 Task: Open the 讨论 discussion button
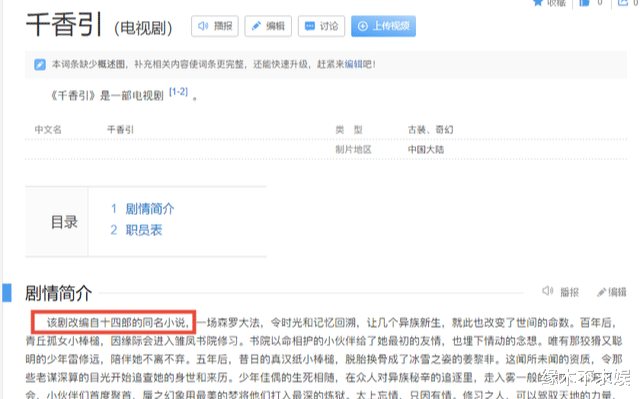[x=321, y=26]
